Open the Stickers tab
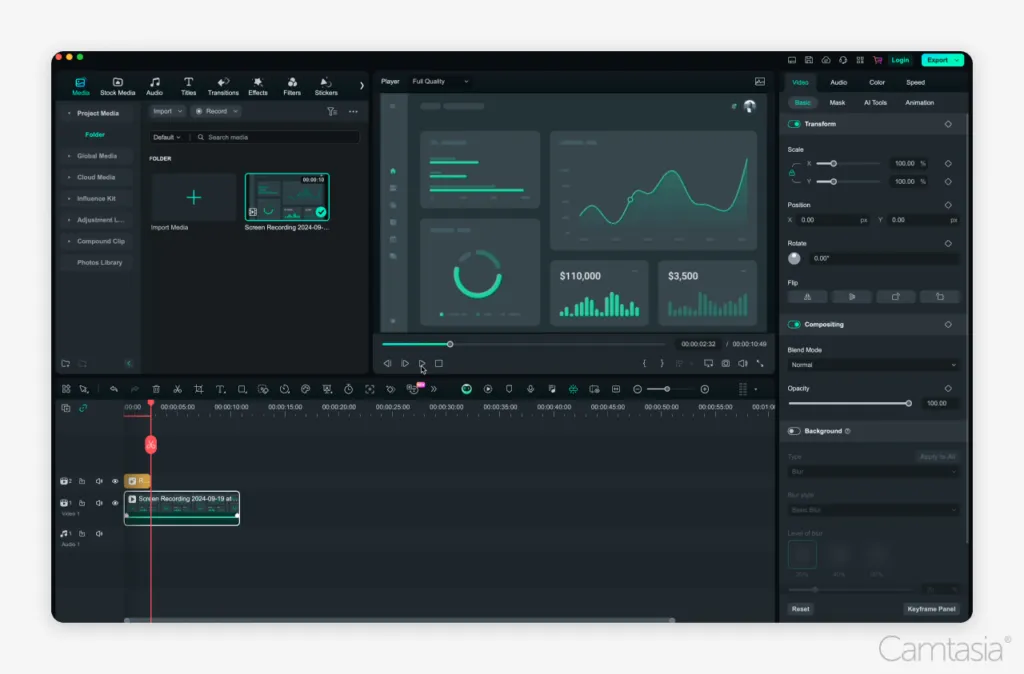Image resolution: width=1024 pixels, height=674 pixels. [326, 86]
